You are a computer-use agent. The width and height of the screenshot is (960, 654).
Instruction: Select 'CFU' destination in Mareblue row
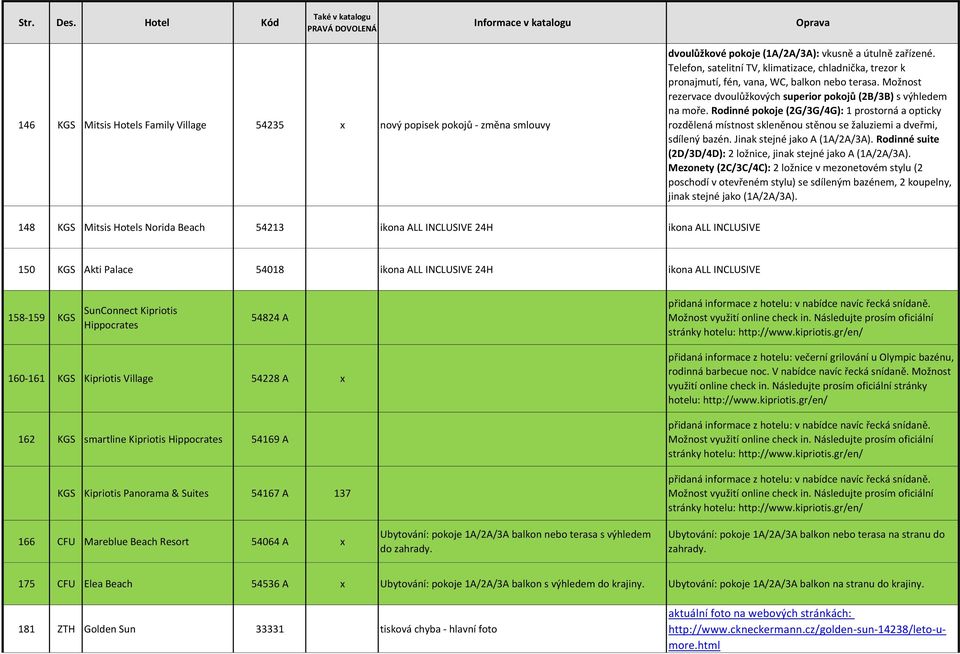(x=66, y=541)
